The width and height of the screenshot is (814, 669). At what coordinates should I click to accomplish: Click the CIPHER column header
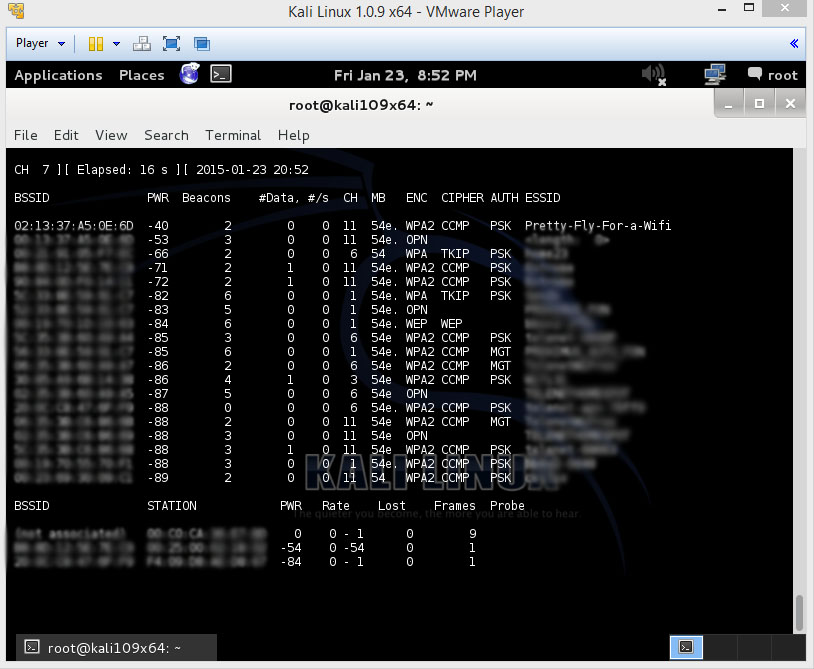pyautogui.click(x=462, y=198)
